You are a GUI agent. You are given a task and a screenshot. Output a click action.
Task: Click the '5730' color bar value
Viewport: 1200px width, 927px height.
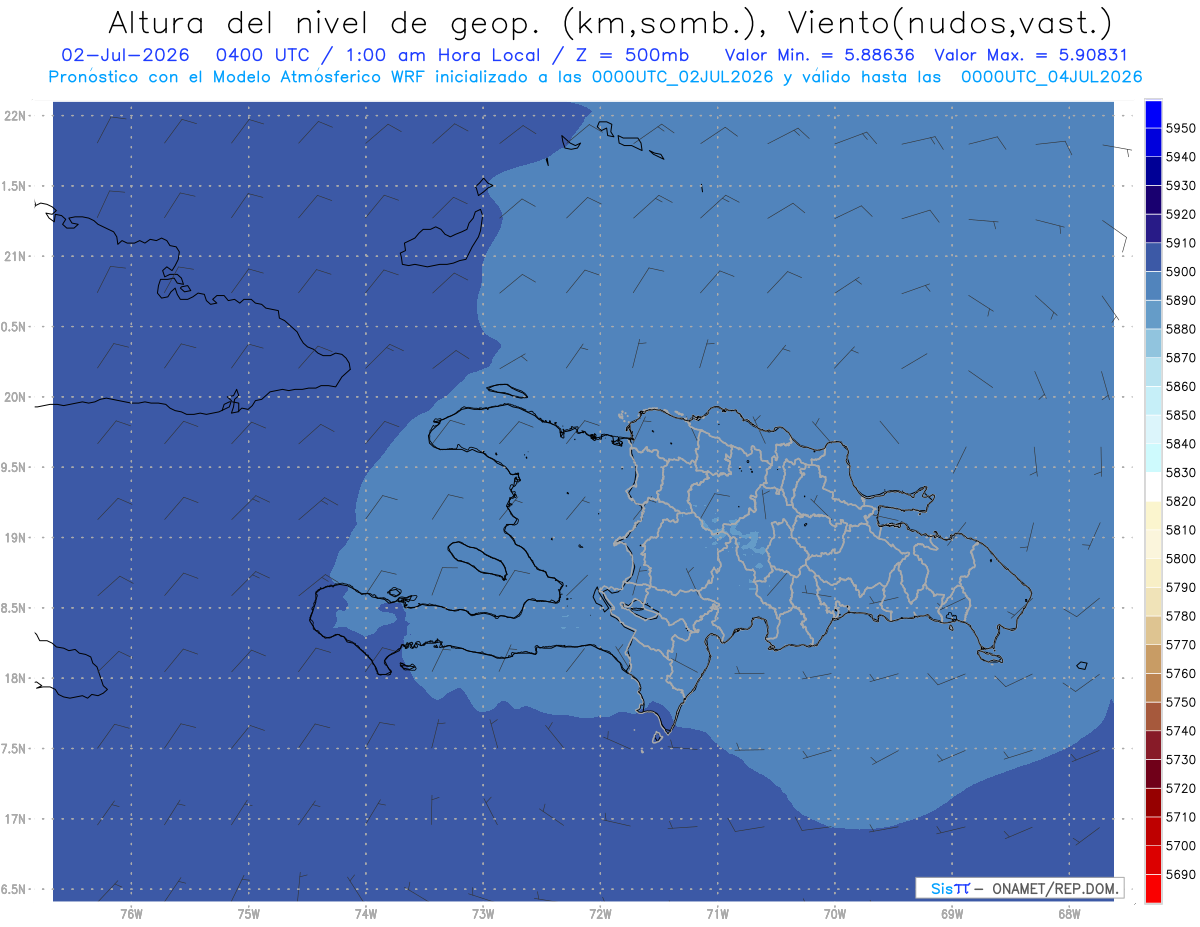[1180, 759]
